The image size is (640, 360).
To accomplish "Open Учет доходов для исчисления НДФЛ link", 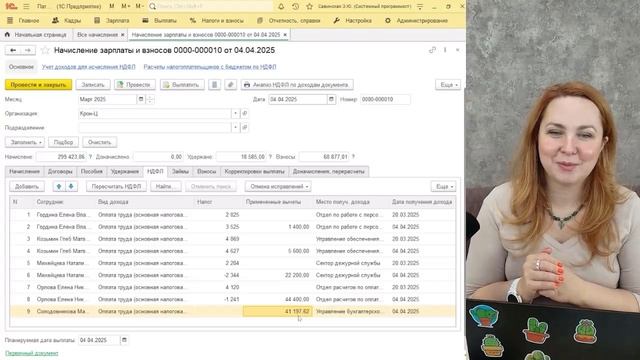I will tap(89, 67).
